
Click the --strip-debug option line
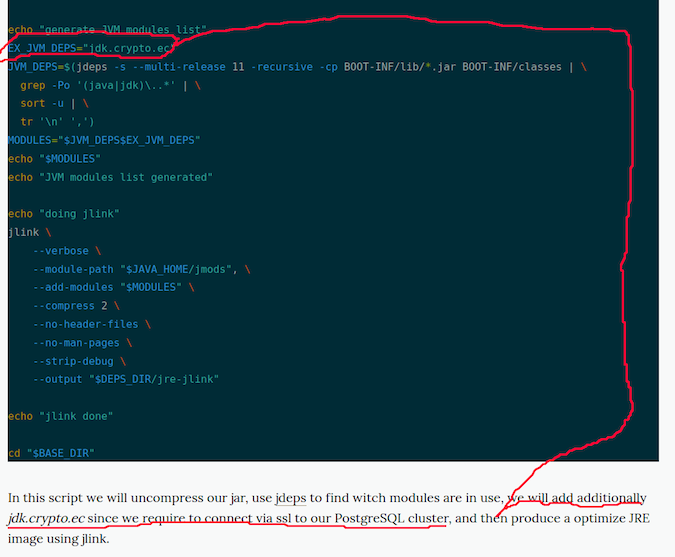click(79, 361)
